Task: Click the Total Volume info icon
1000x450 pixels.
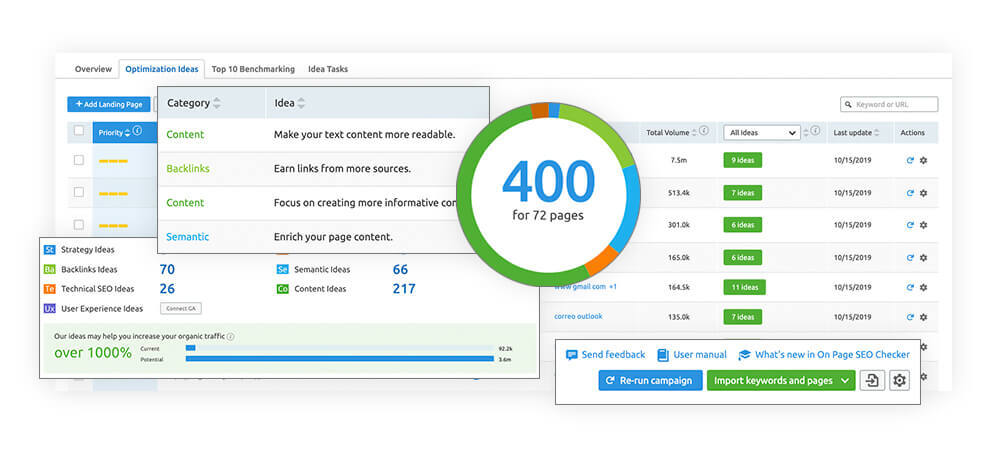Action: (703, 131)
